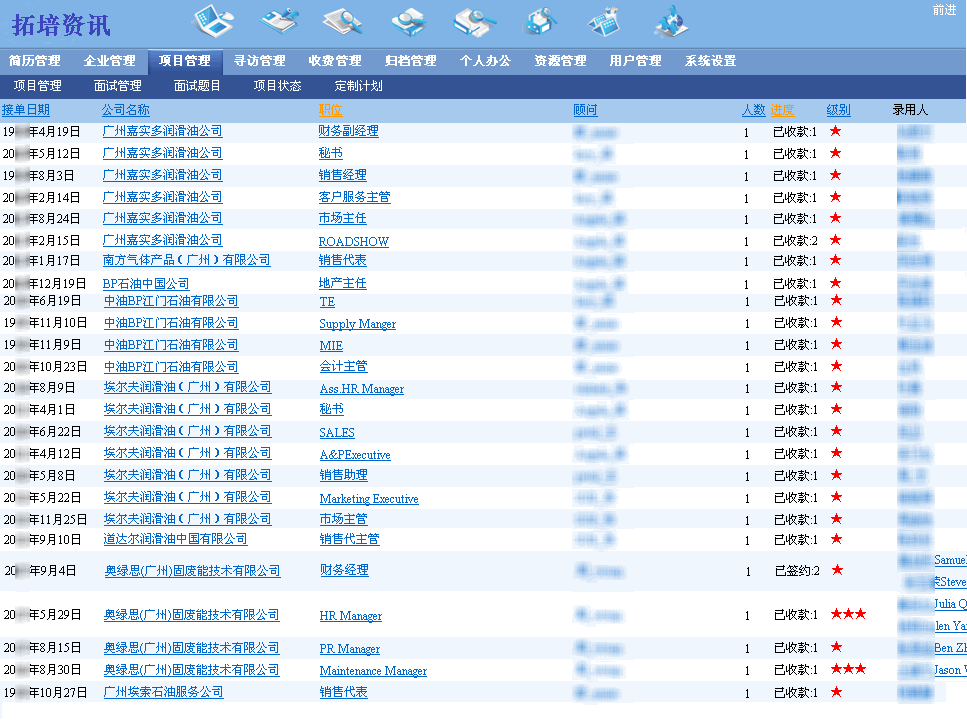Click the 已签约:2 progress status text
The width and height of the screenshot is (967, 722).
(x=797, y=571)
